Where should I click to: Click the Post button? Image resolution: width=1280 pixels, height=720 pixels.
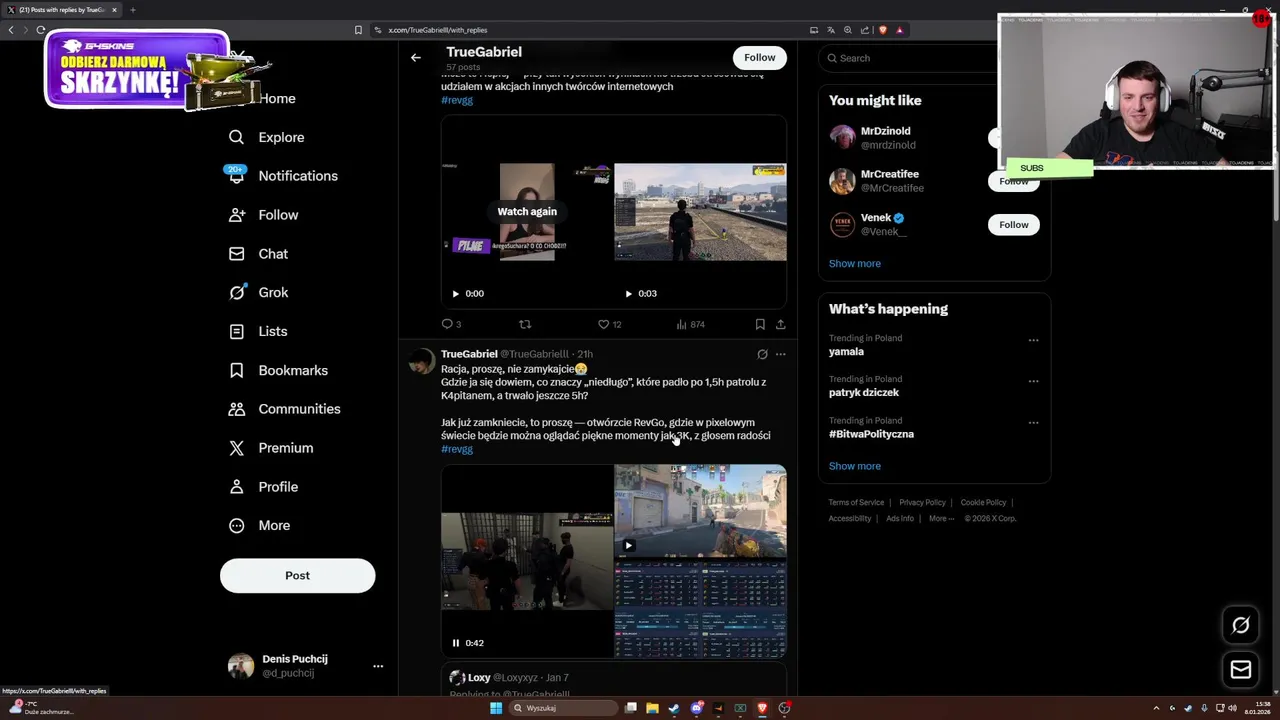click(x=297, y=576)
